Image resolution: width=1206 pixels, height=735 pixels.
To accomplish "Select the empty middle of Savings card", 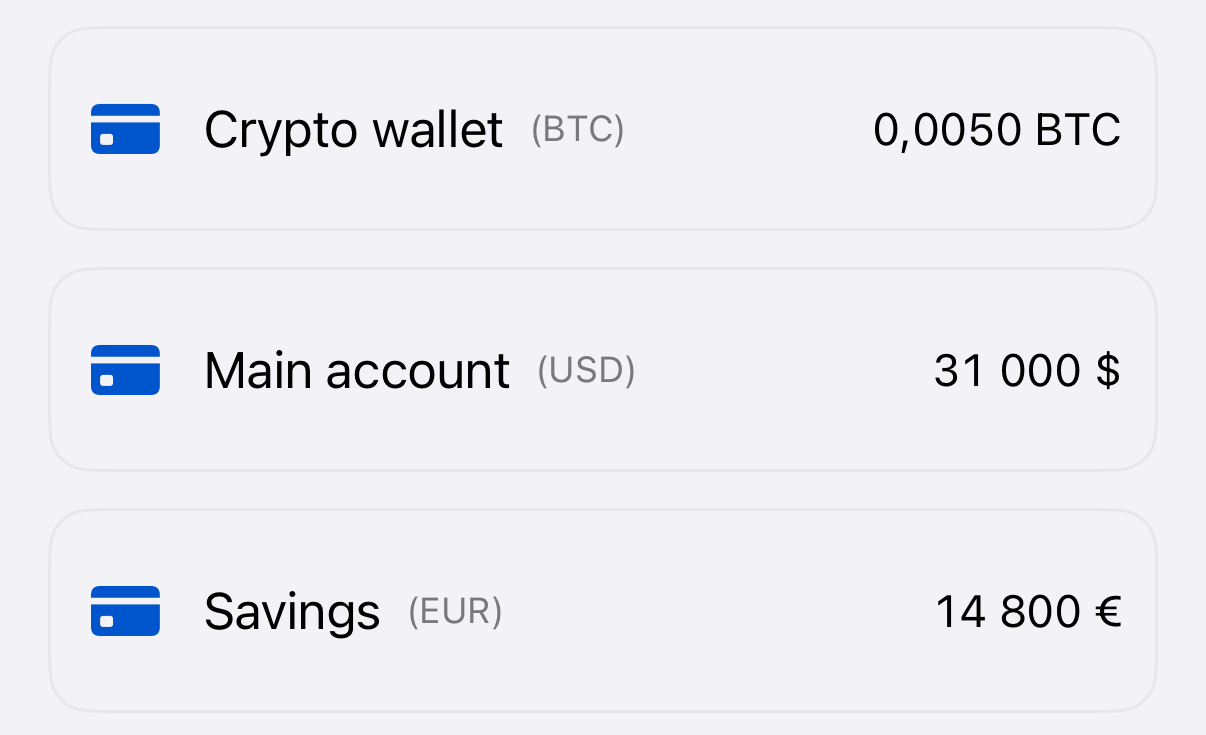I will click(715, 612).
